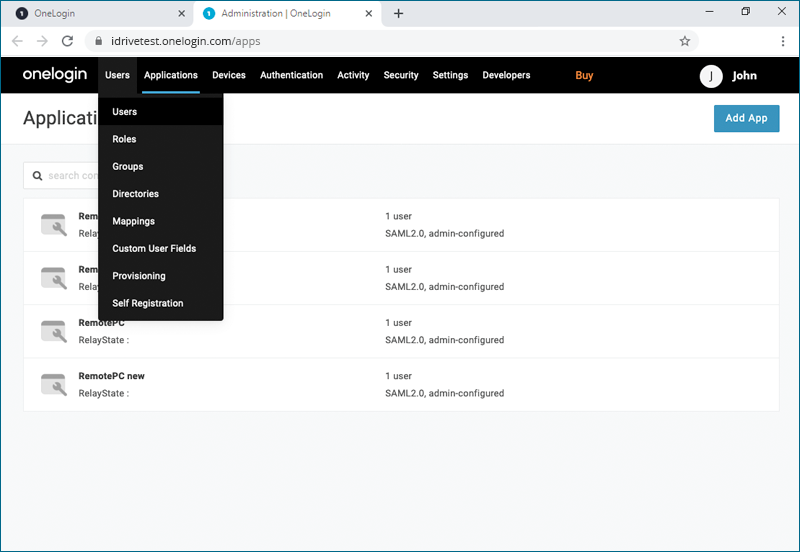Bookmark page with the star icon

(685, 41)
